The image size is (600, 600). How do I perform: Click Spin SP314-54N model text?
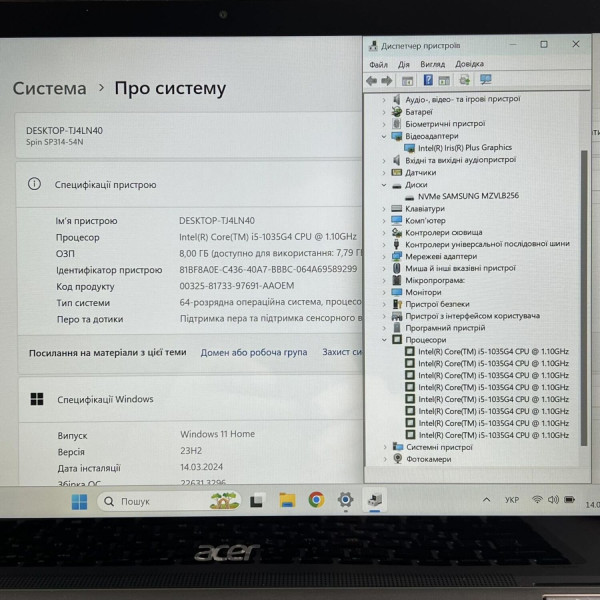[55, 142]
